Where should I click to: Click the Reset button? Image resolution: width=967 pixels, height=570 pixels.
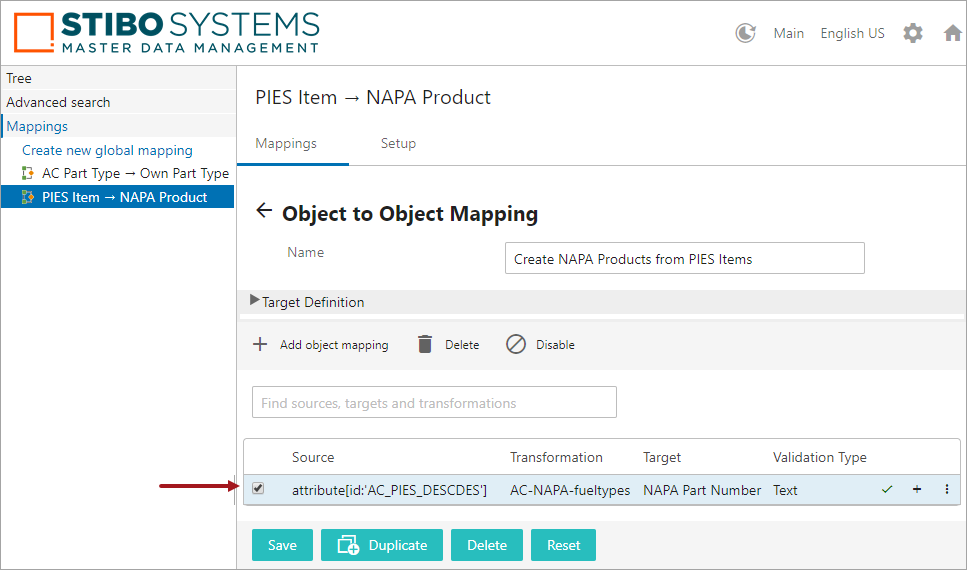(x=564, y=545)
